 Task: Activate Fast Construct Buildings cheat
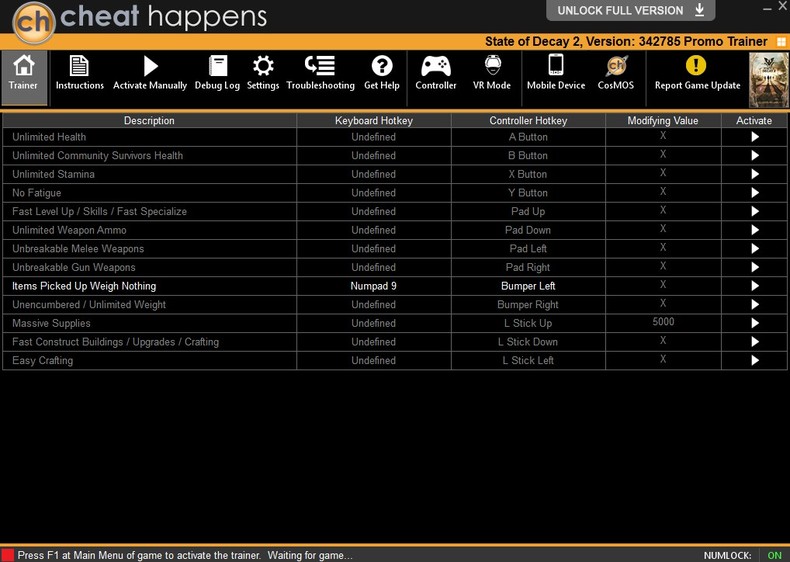click(x=754, y=342)
